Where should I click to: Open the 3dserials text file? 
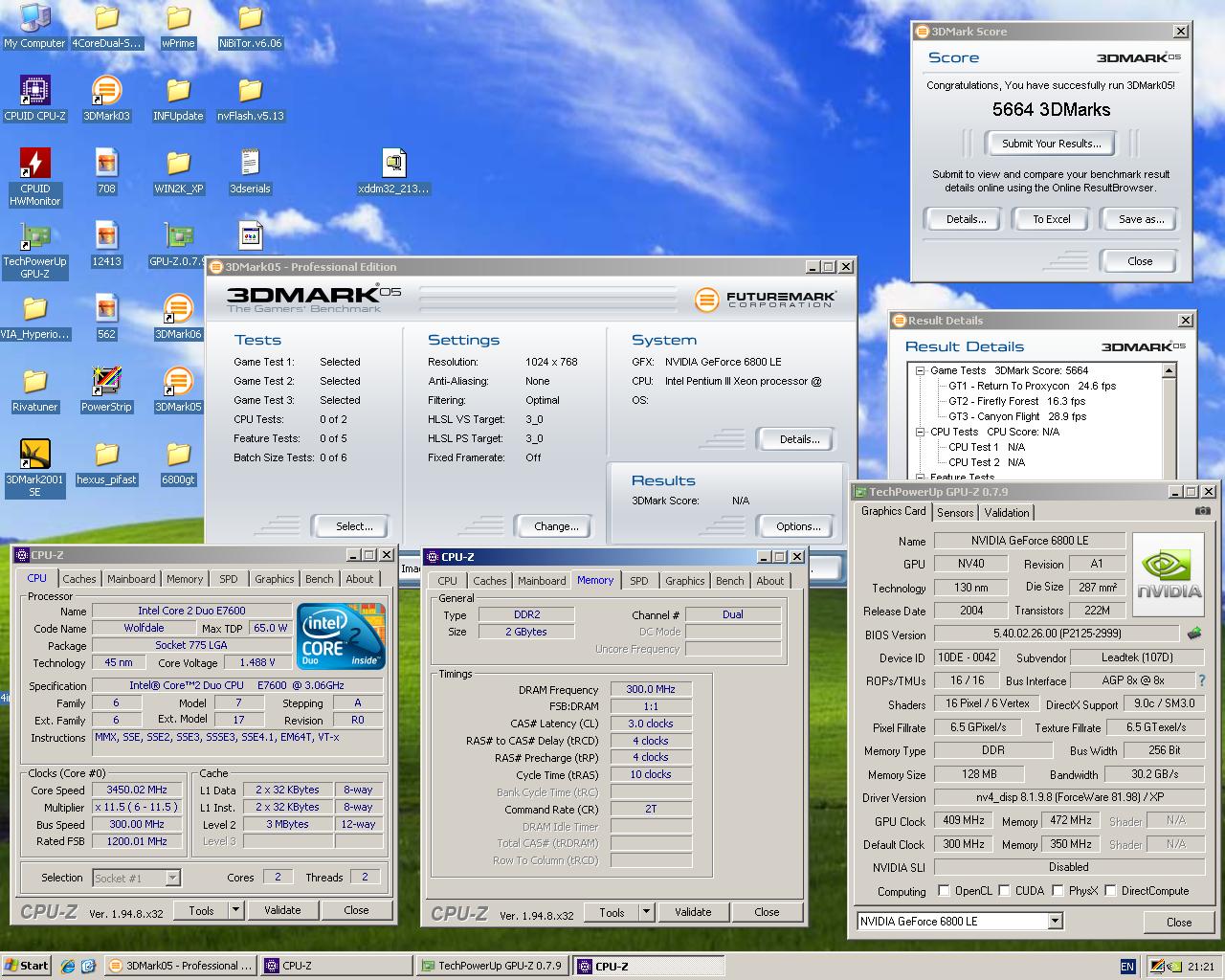[250, 171]
